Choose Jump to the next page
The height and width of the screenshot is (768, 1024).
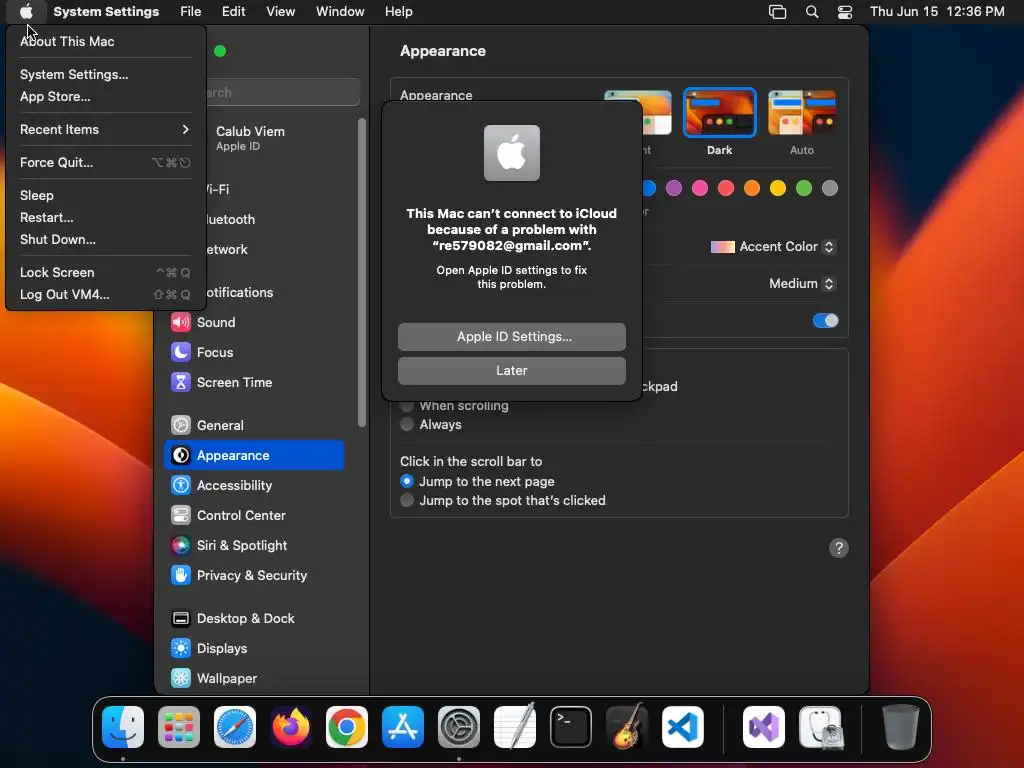(x=407, y=481)
